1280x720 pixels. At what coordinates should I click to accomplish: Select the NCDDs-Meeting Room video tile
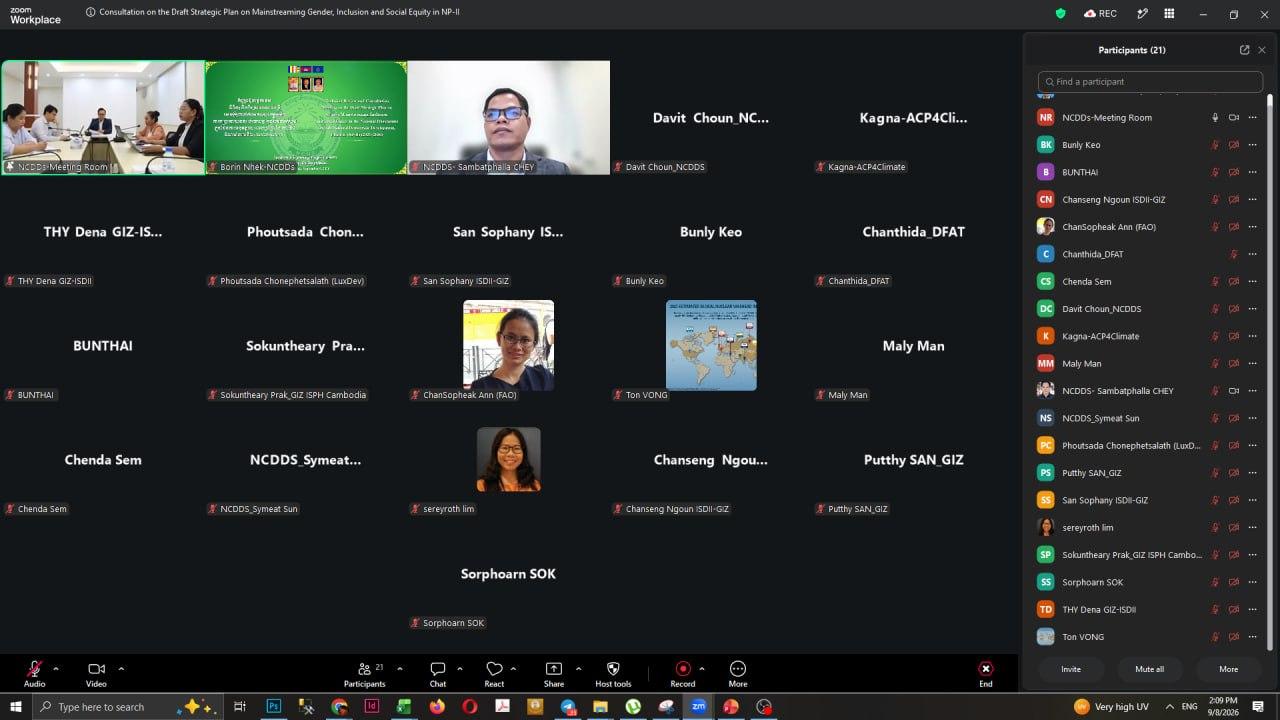[x=103, y=118]
